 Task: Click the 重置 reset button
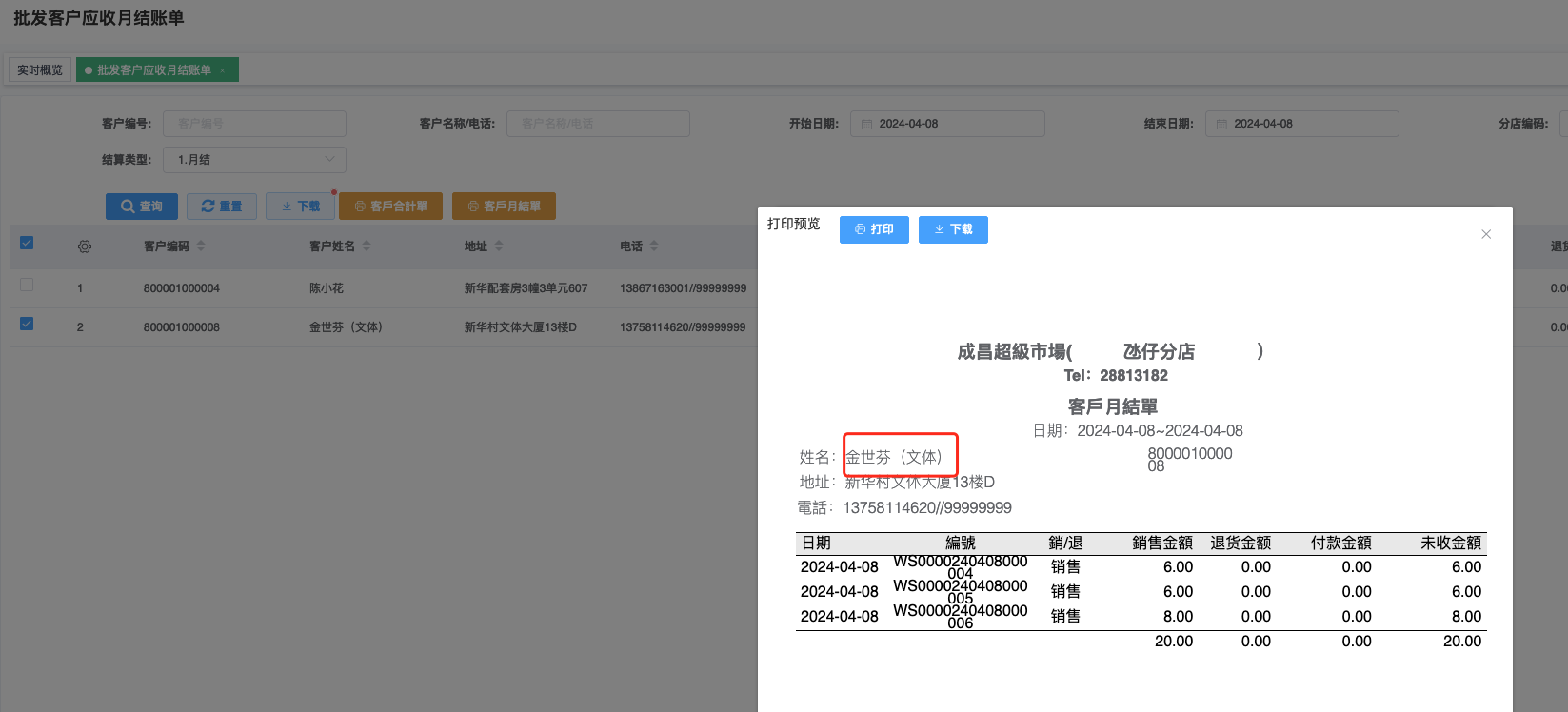pos(222,207)
